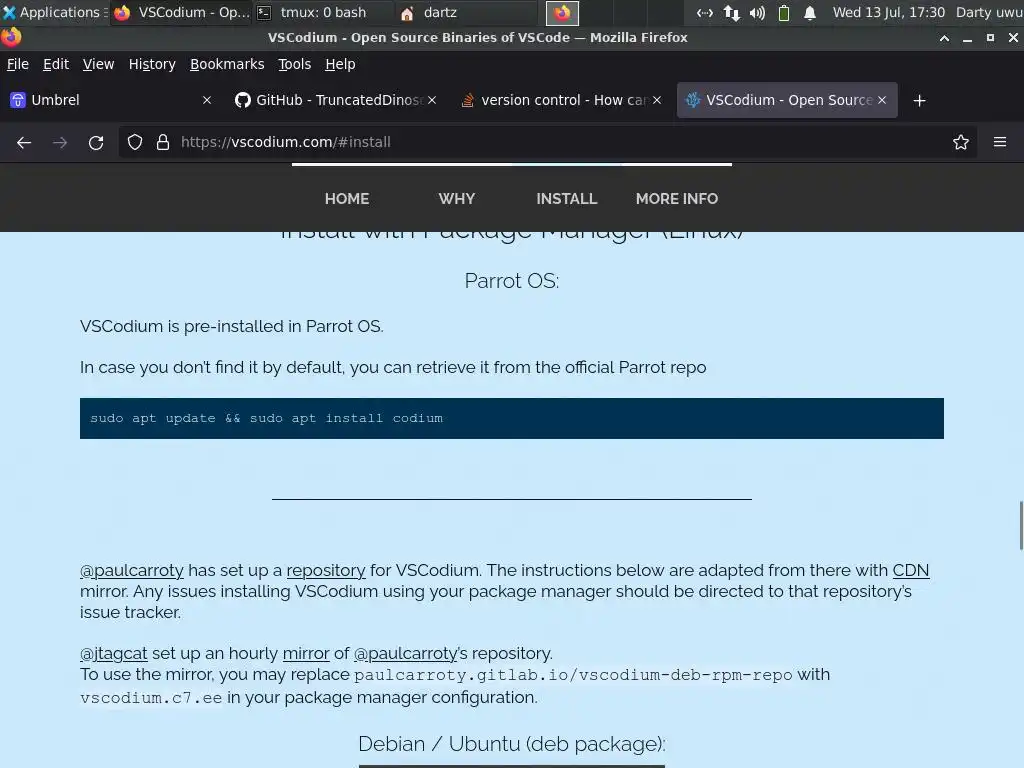Screen dimensions: 1024x768
Task: Open the Applications menu in panel
Action: 55,12
